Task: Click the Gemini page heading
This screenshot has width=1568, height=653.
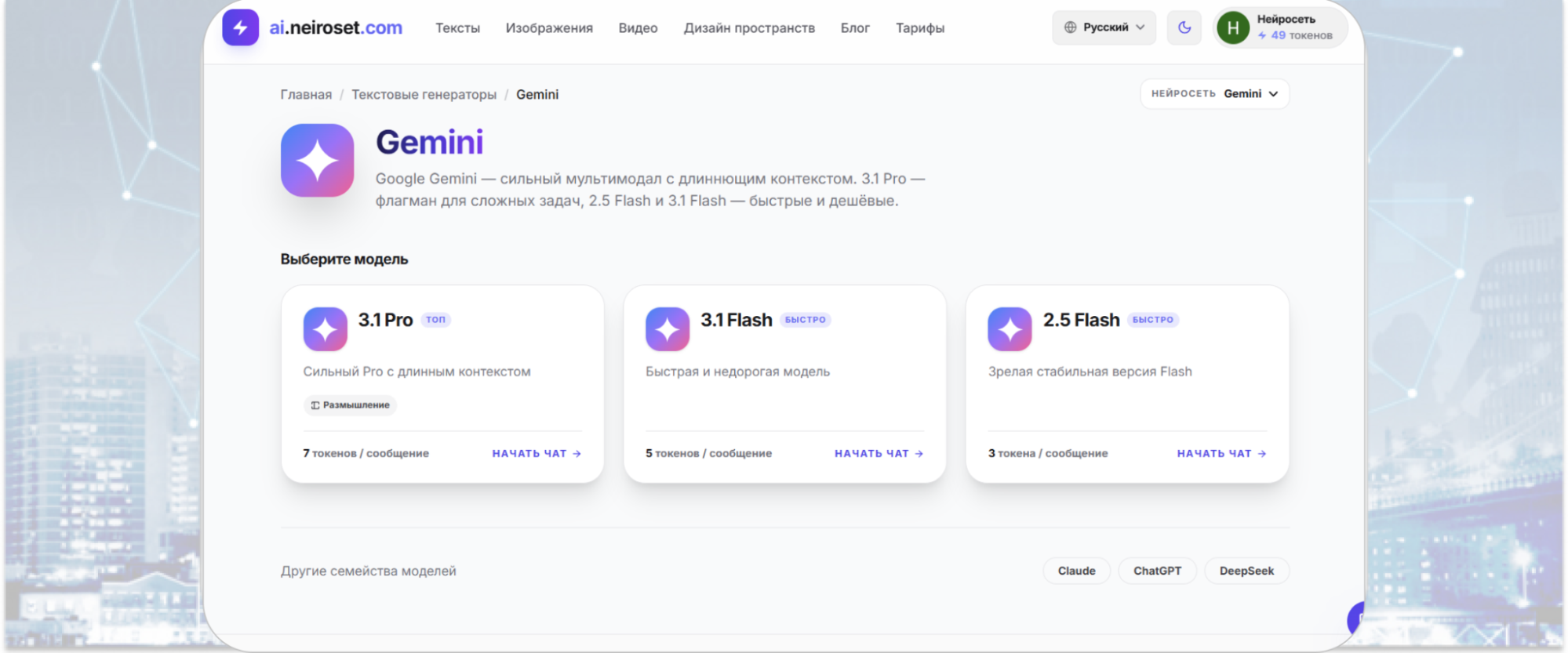Action: coord(430,143)
